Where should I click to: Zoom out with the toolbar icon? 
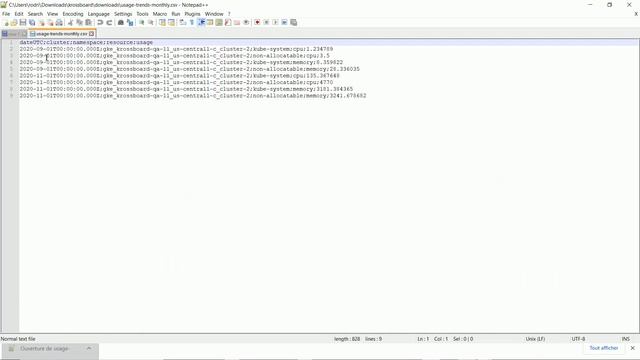click(x=151, y=22)
